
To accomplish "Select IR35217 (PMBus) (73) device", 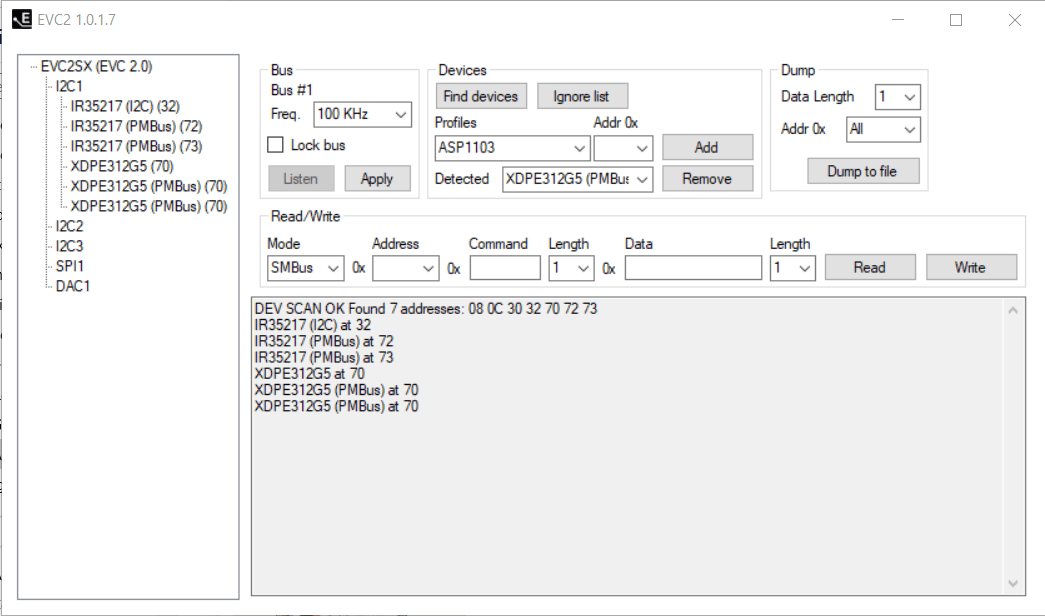I will pos(136,147).
